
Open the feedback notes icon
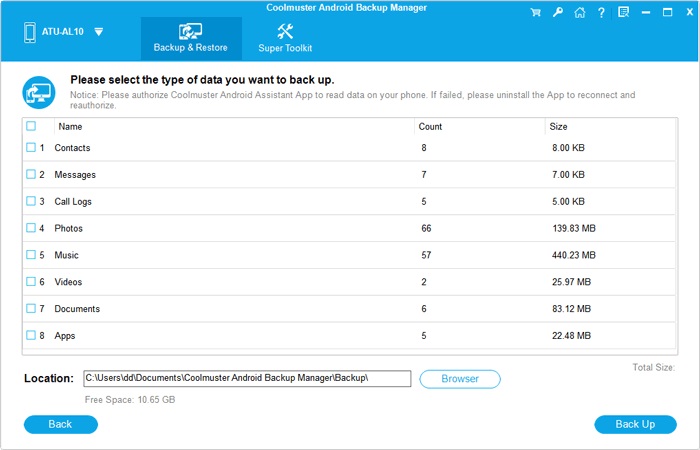[624, 13]
